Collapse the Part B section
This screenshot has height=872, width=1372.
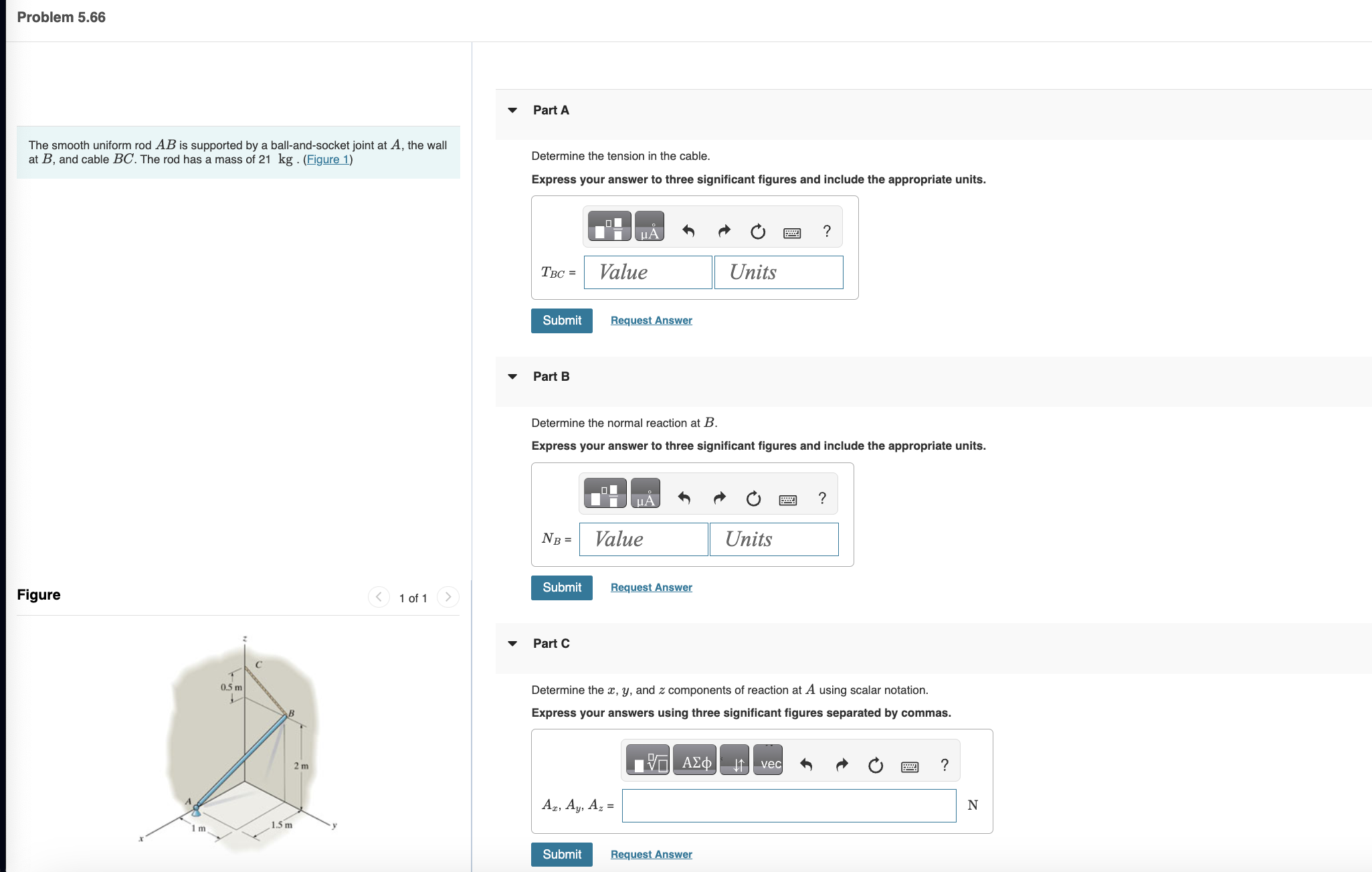click(x=512, y=377)
